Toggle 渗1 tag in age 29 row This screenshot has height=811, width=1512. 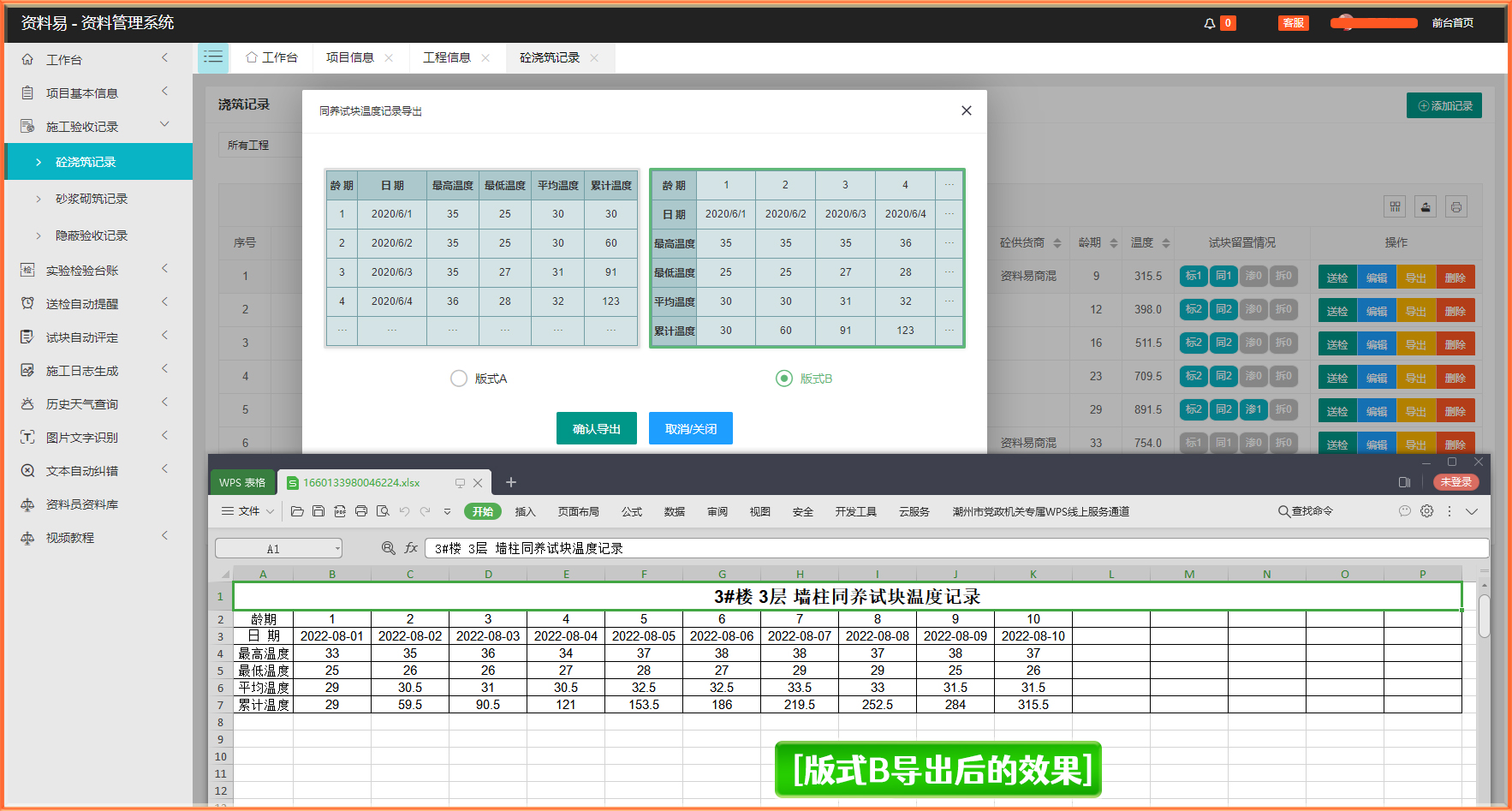(1253, 409)
